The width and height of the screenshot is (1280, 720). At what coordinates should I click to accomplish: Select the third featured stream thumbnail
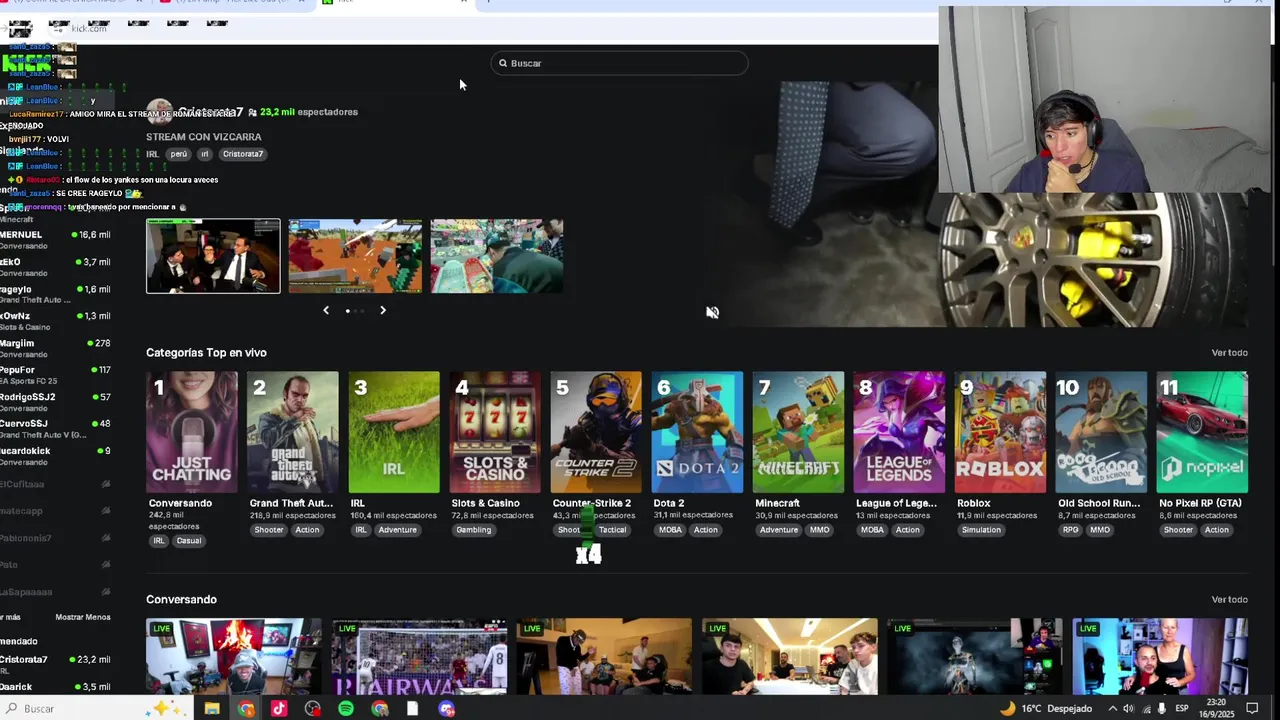pos(497,256)
